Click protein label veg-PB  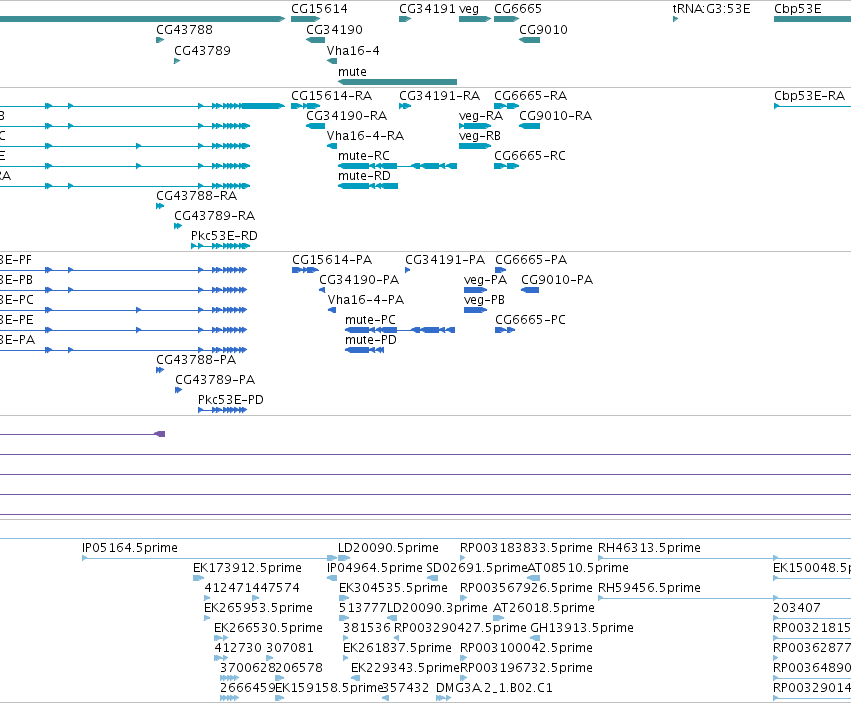pyautogui.click(x=484, y=300)
